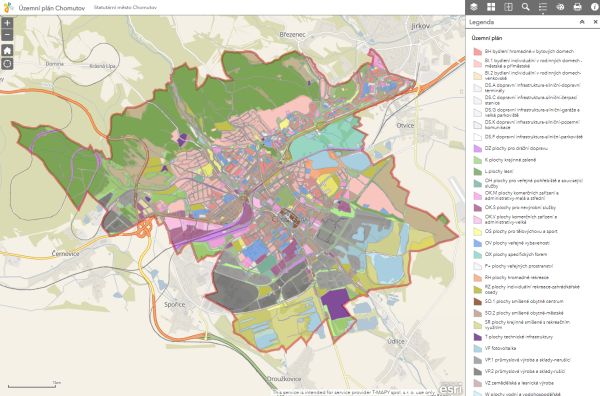Image resolution: width=600 pixels, height=396 pixels.
Task: Return to the default home extent
Action: (x=7, y=50)
